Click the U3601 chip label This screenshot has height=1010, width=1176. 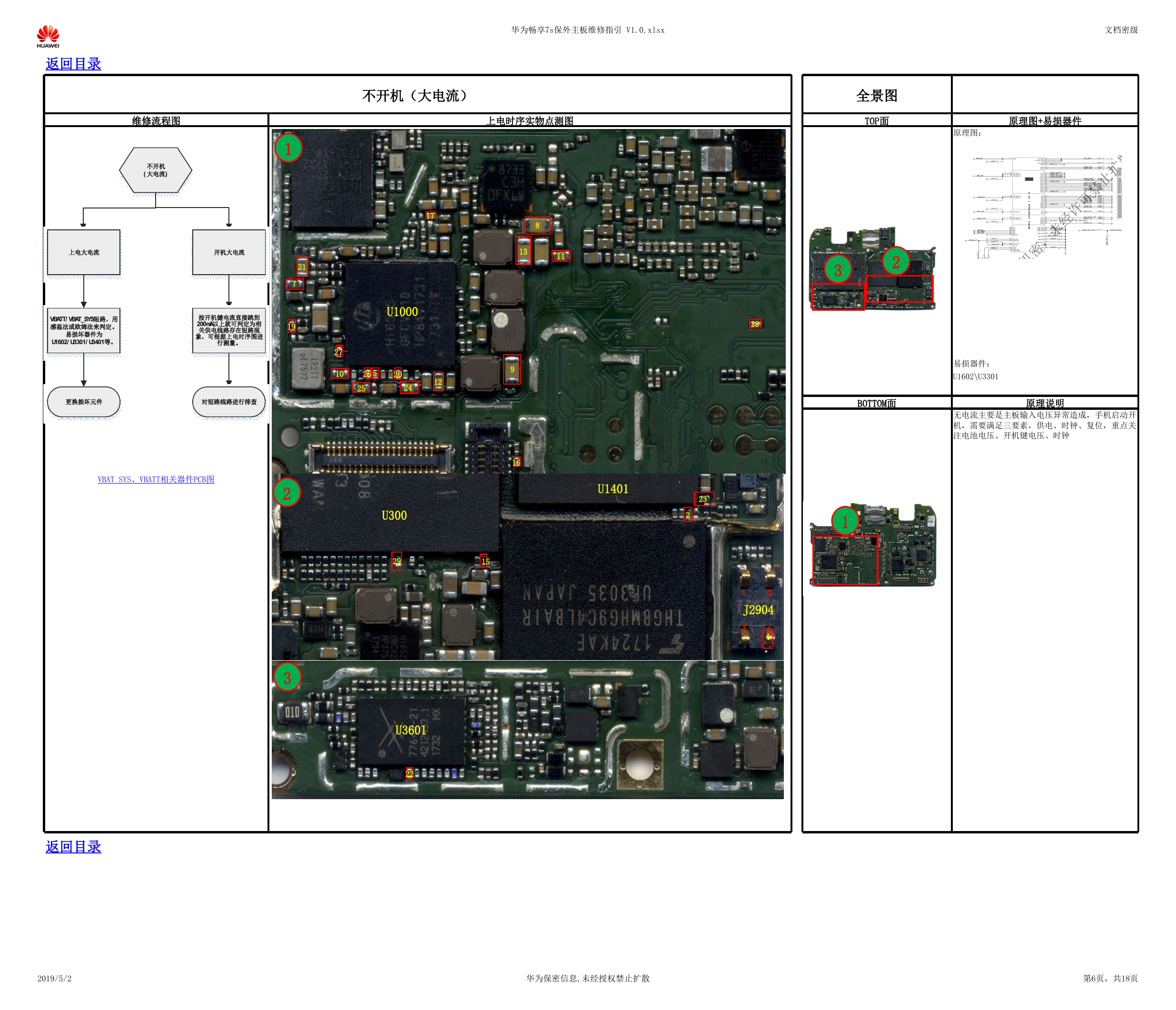410,730
